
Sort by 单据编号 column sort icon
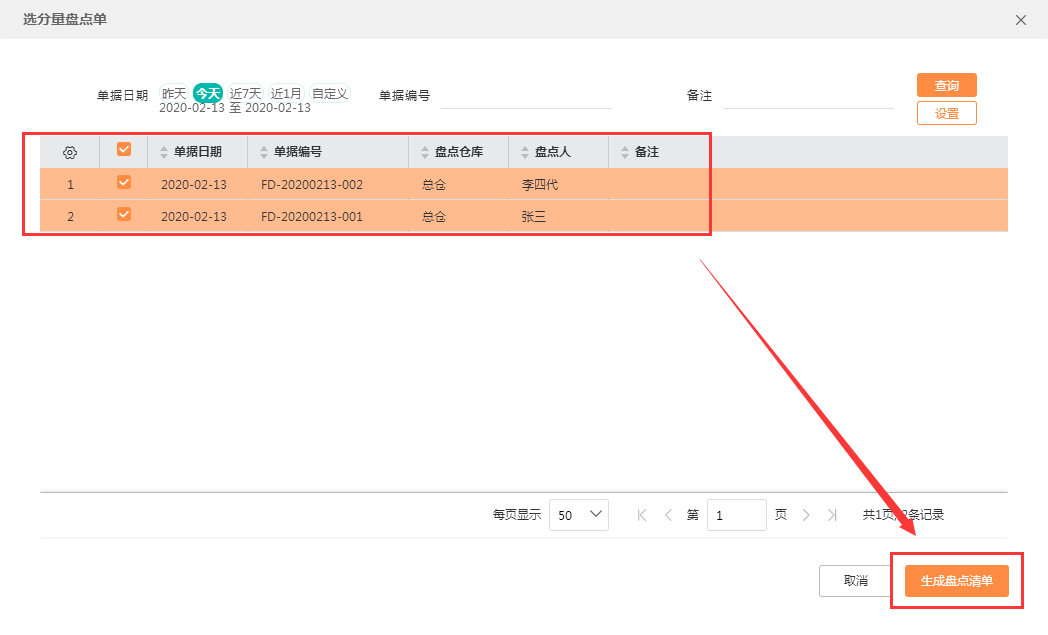tap(264, 152)
